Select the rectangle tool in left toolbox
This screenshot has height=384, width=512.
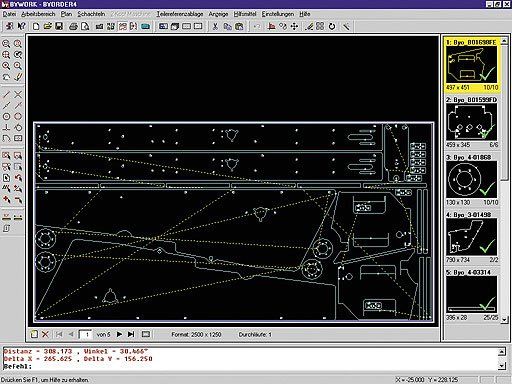tap(18, 138)
